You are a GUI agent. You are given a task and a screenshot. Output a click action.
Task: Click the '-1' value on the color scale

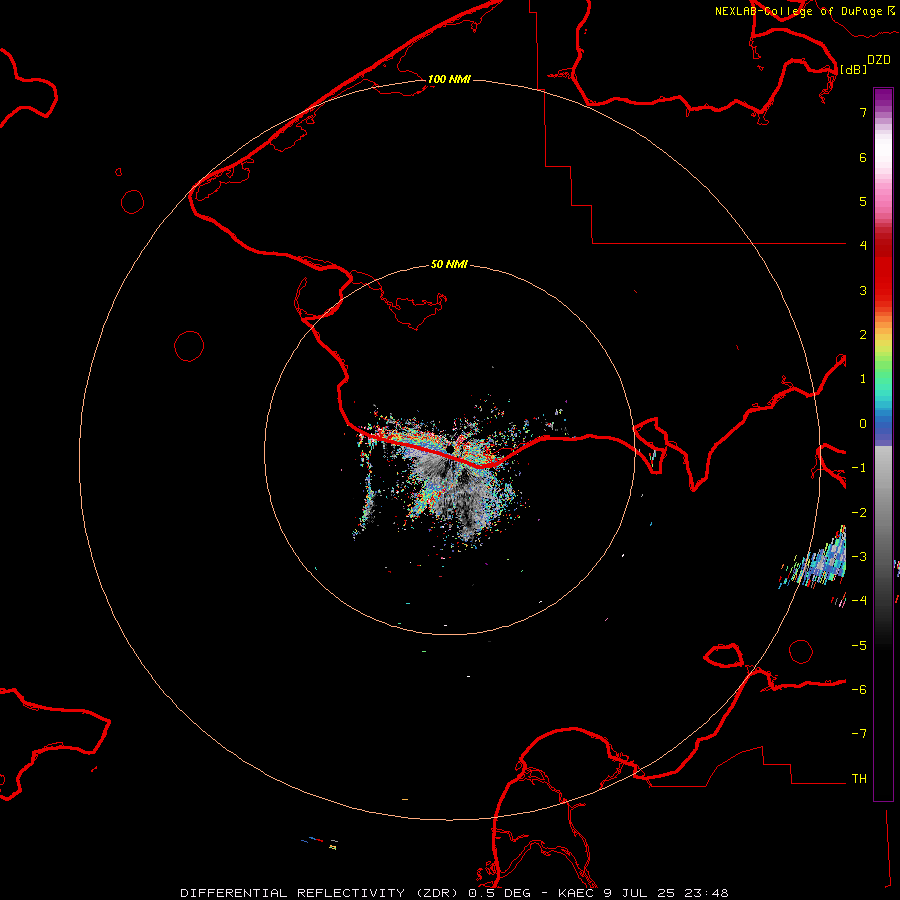click(859, 468)
